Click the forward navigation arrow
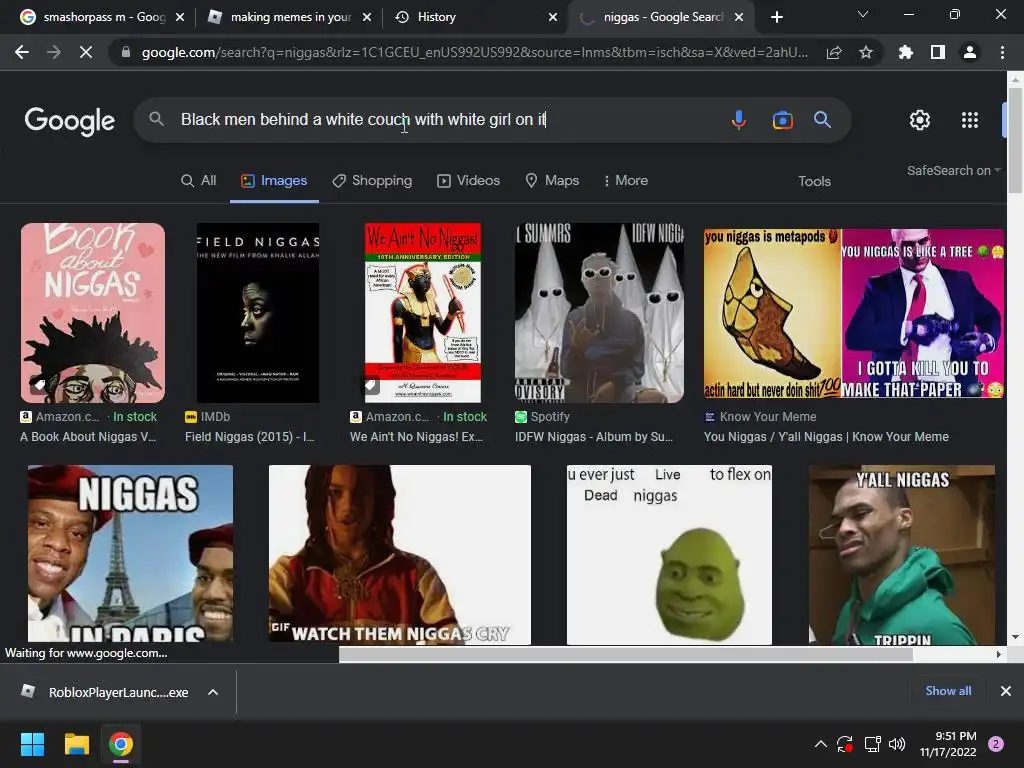1024x768 pixels. point(54,52)
